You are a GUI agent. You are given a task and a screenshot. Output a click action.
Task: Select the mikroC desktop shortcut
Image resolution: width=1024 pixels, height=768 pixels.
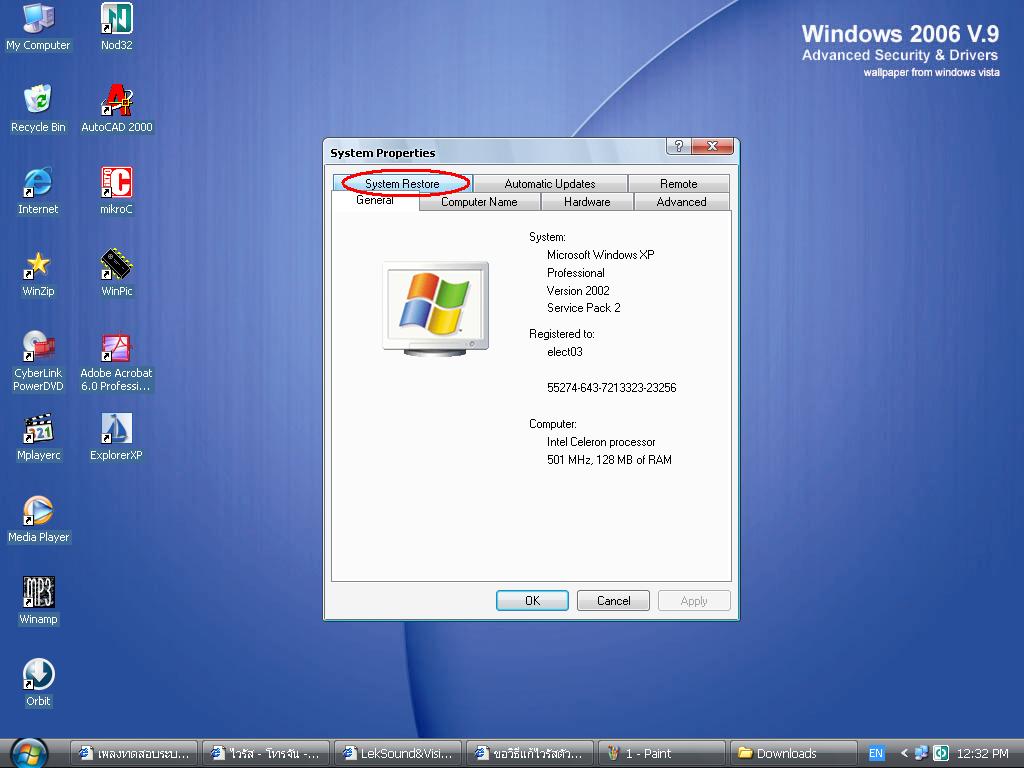(116, 191)
